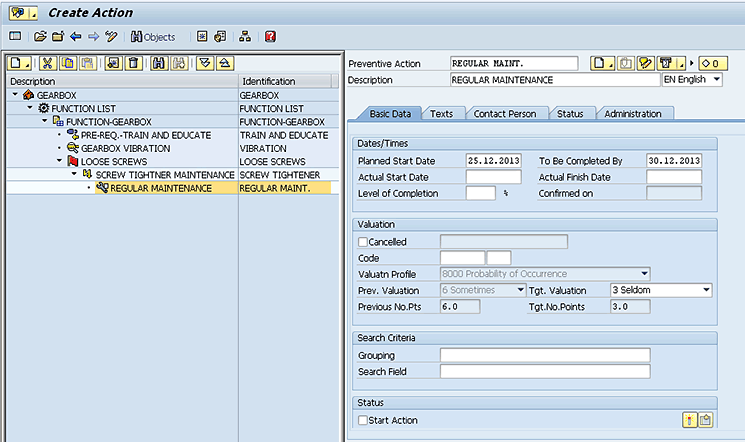This screenshot has height=442, width=745.
Task: Click the expand all nodes icon
Action: point(204,63)
